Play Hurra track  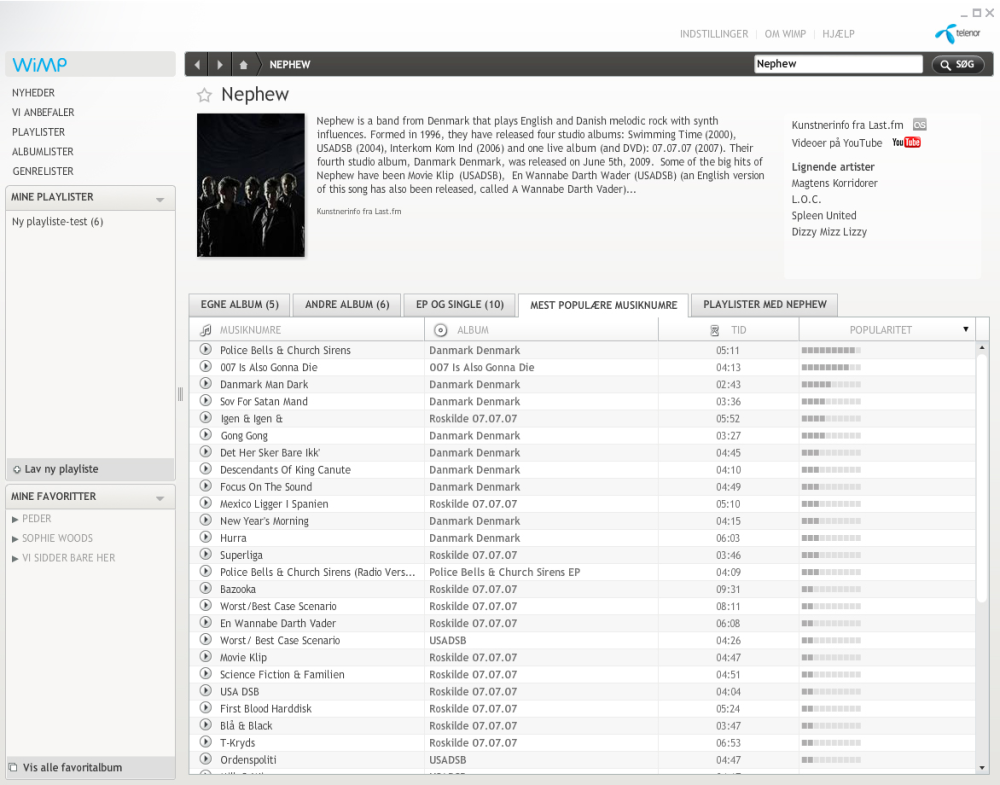pyautogui.click(x=205, y=537)
